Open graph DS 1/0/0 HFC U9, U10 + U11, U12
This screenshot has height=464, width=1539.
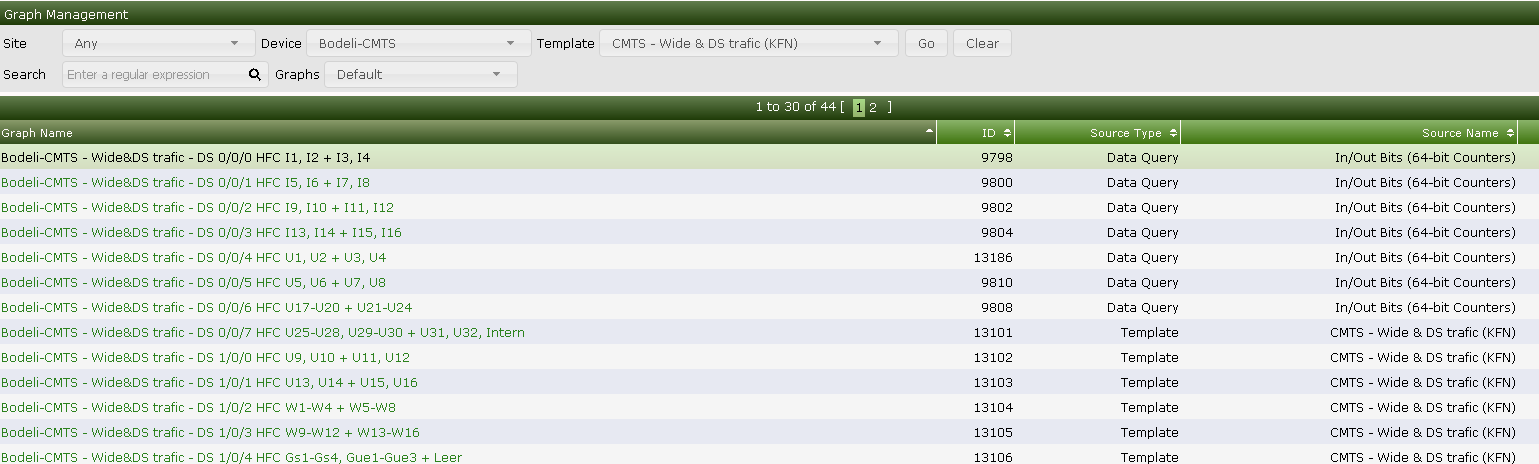click(205, 357)
